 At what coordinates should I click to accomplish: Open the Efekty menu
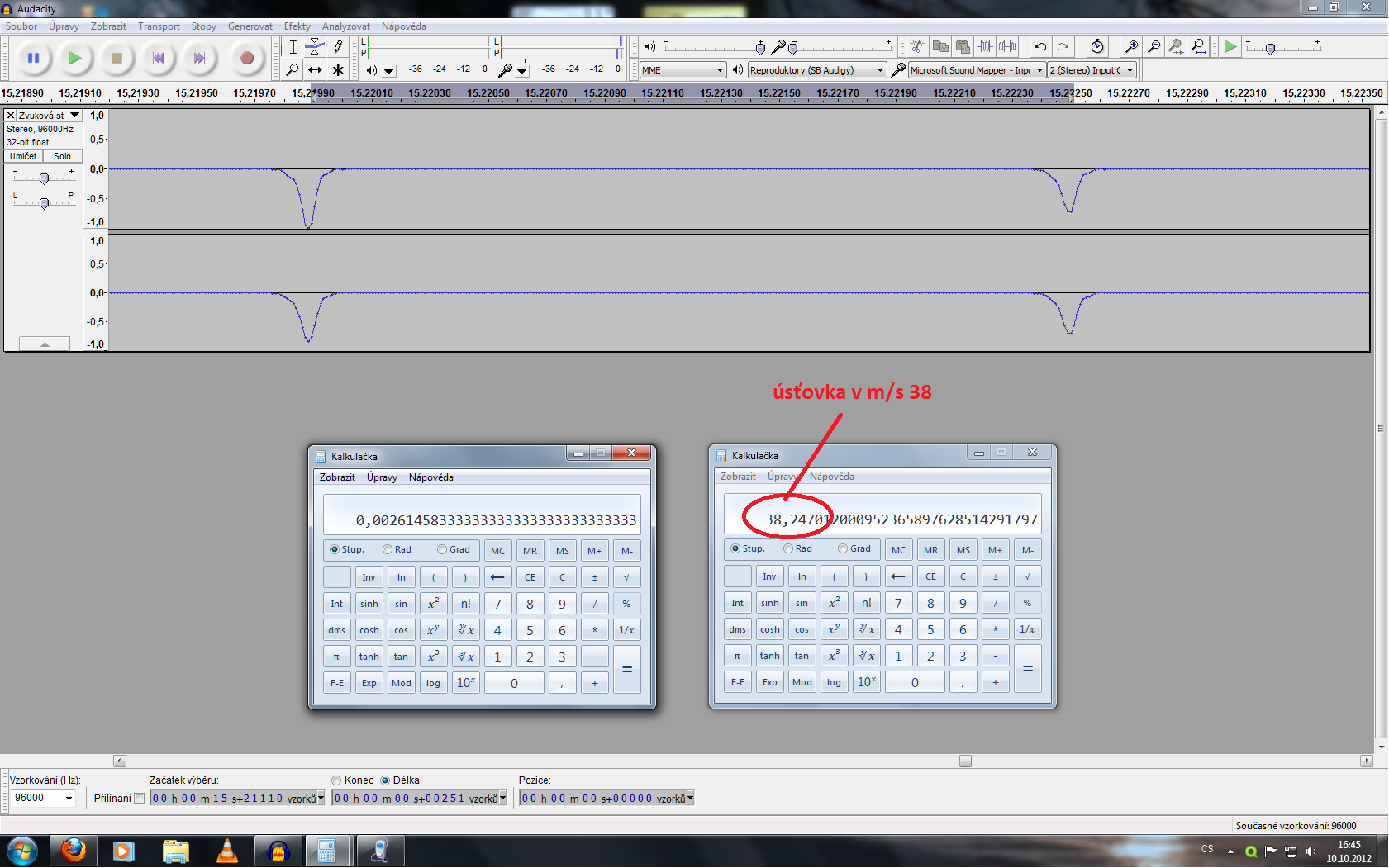[x=297, y=26]
